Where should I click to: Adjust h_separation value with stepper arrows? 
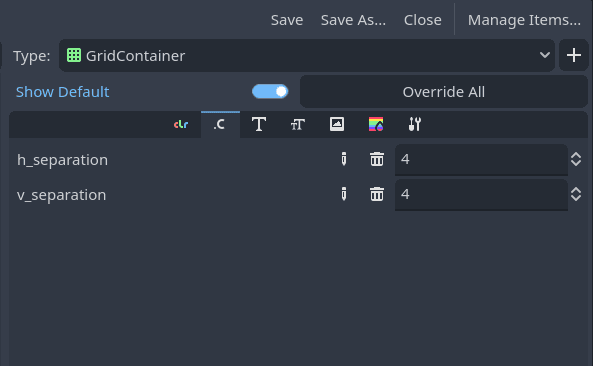pyautogui.click(x=576, y=159)
